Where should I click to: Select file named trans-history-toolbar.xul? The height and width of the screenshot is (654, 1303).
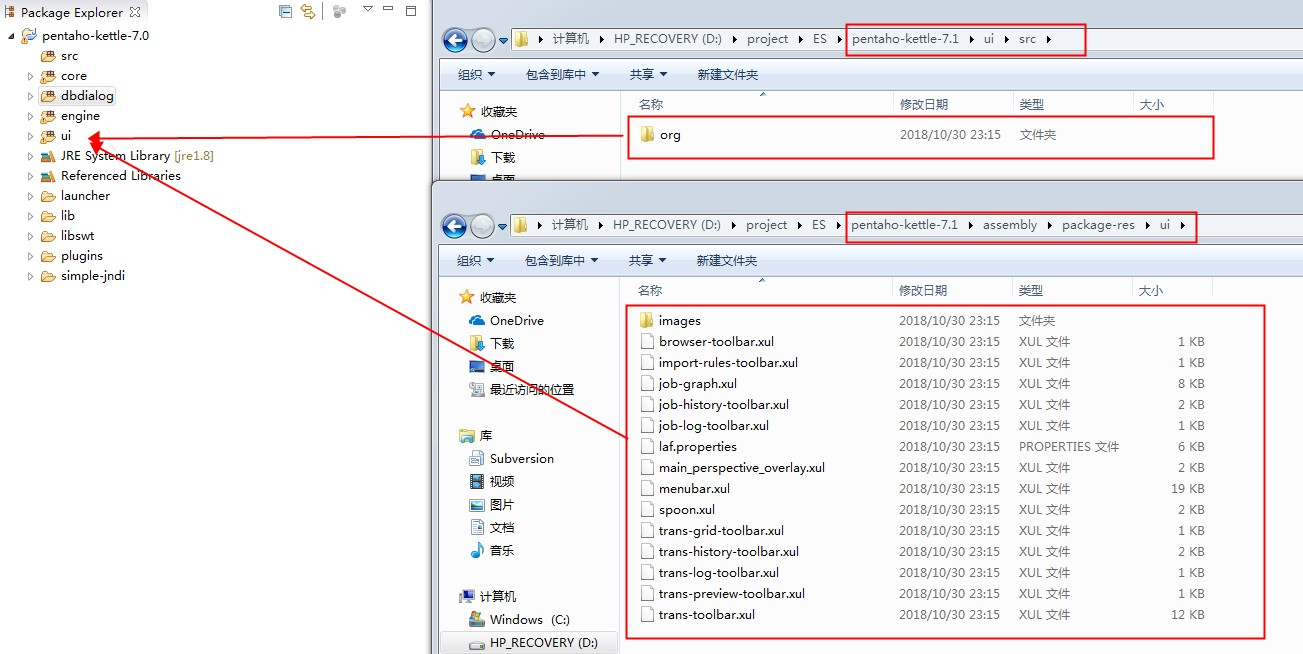(x=729, y=552)
